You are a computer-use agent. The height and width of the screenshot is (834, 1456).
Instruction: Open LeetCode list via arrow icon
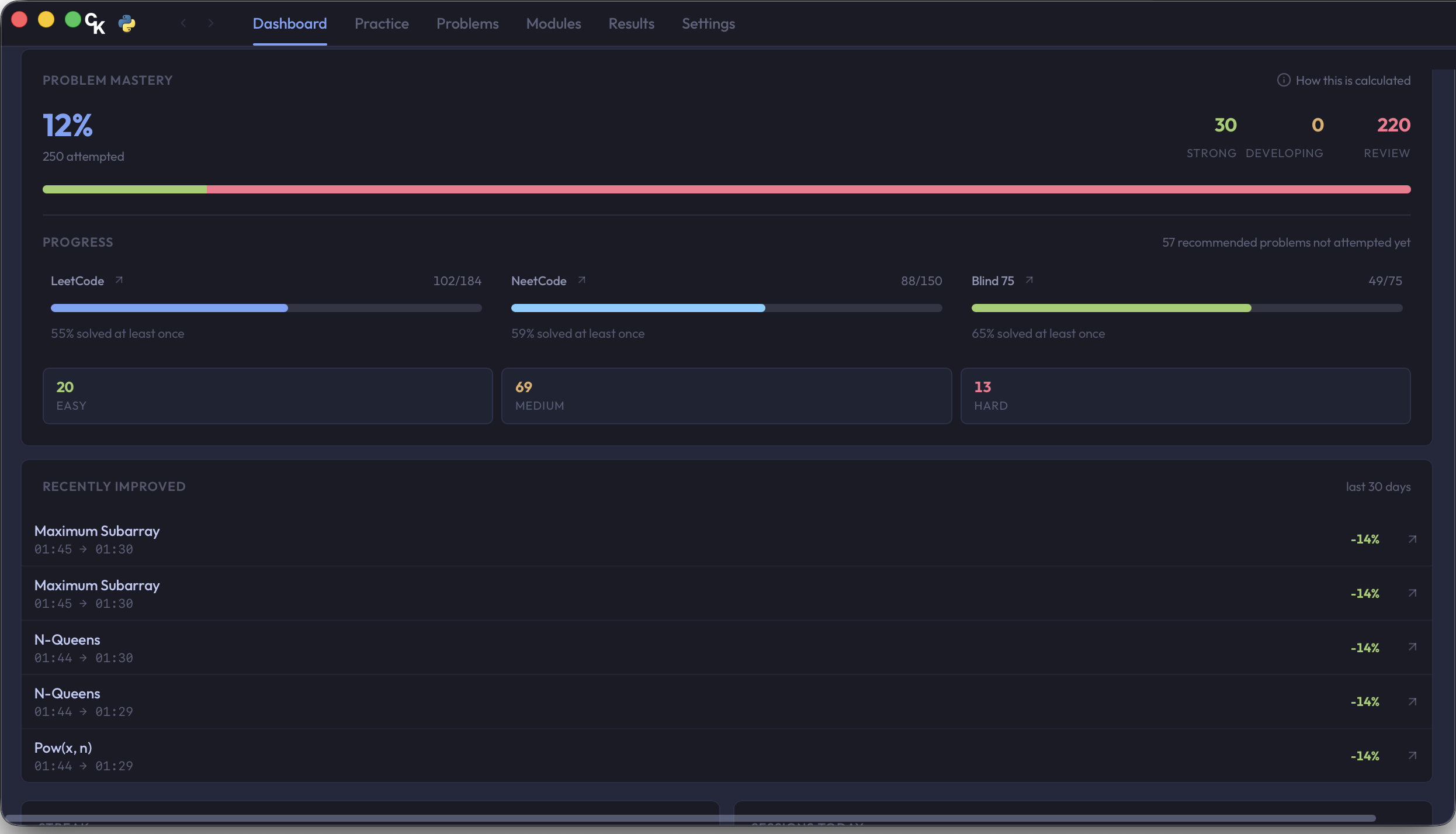coord(119,280)
